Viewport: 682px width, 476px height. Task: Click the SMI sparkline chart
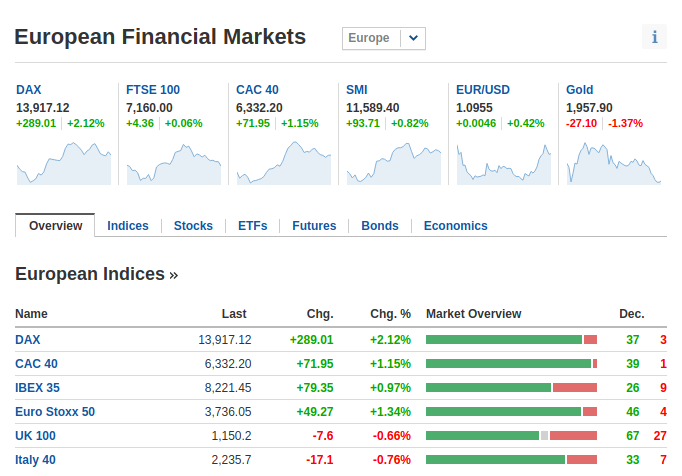[394, 163]
